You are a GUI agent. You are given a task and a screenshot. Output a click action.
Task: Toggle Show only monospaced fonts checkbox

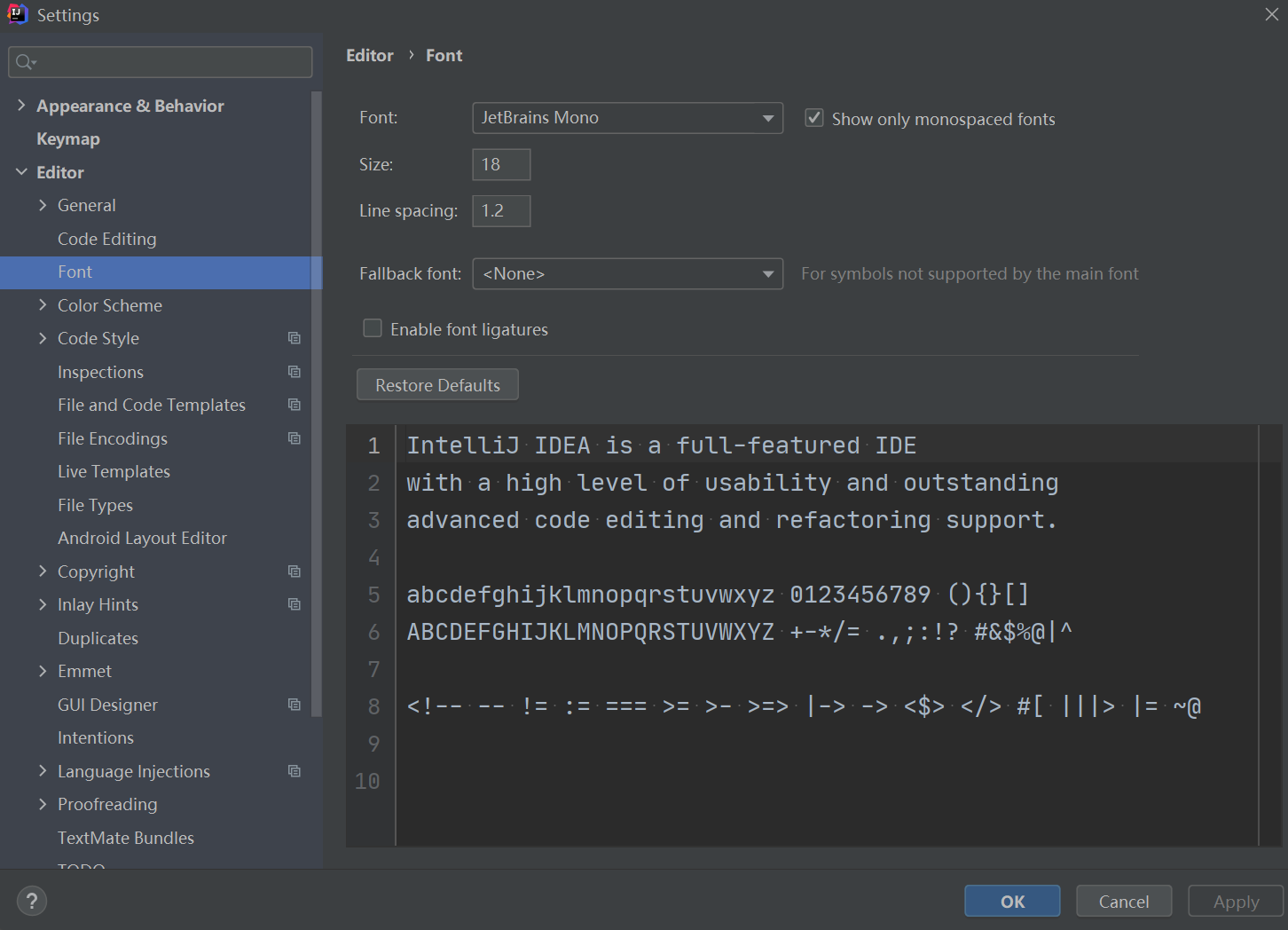[813, 118]
